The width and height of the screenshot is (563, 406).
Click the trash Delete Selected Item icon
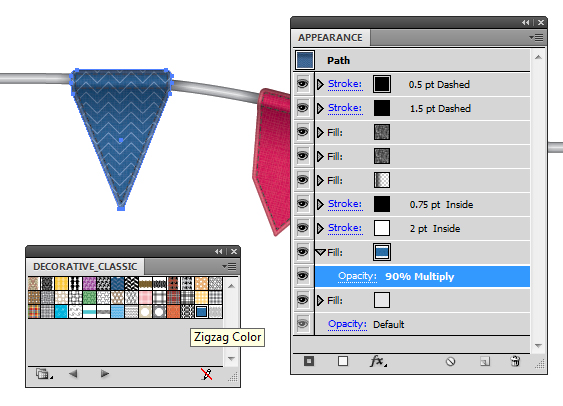point(515,361)
